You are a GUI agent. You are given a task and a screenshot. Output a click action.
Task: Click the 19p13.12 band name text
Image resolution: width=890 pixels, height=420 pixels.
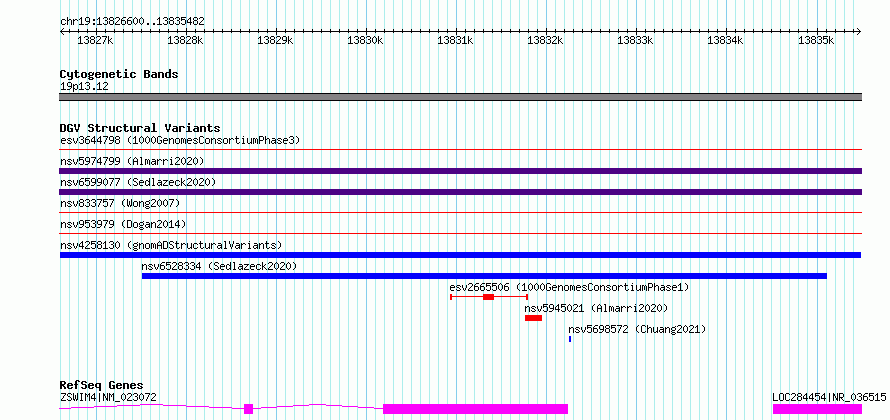pos(84,87)
